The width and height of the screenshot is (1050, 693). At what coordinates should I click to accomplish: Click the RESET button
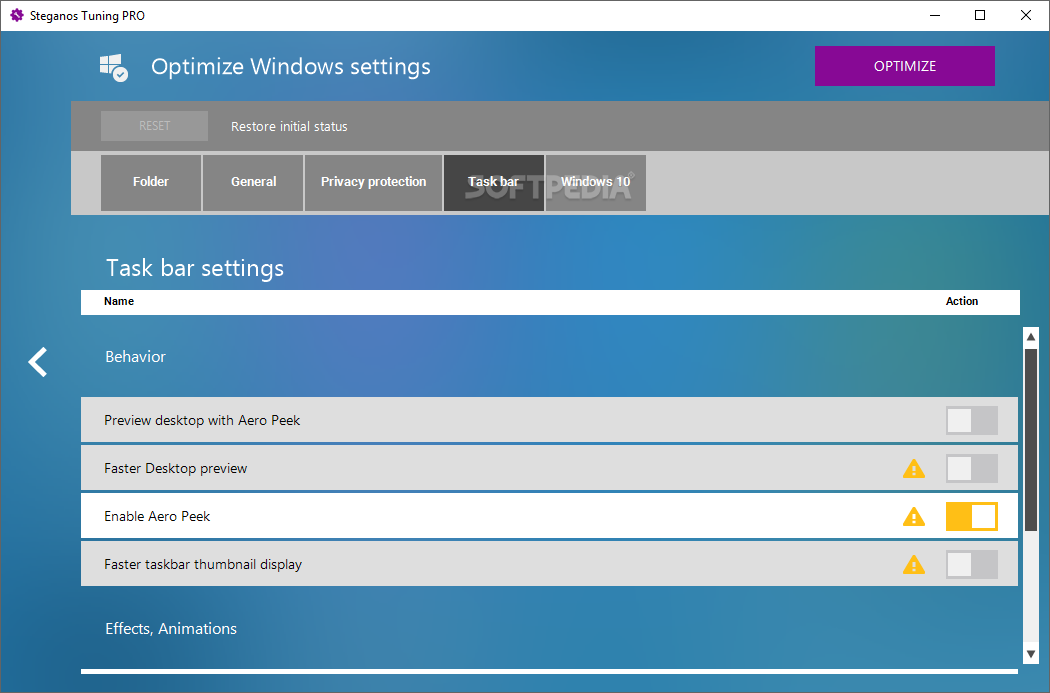[154, 126]
